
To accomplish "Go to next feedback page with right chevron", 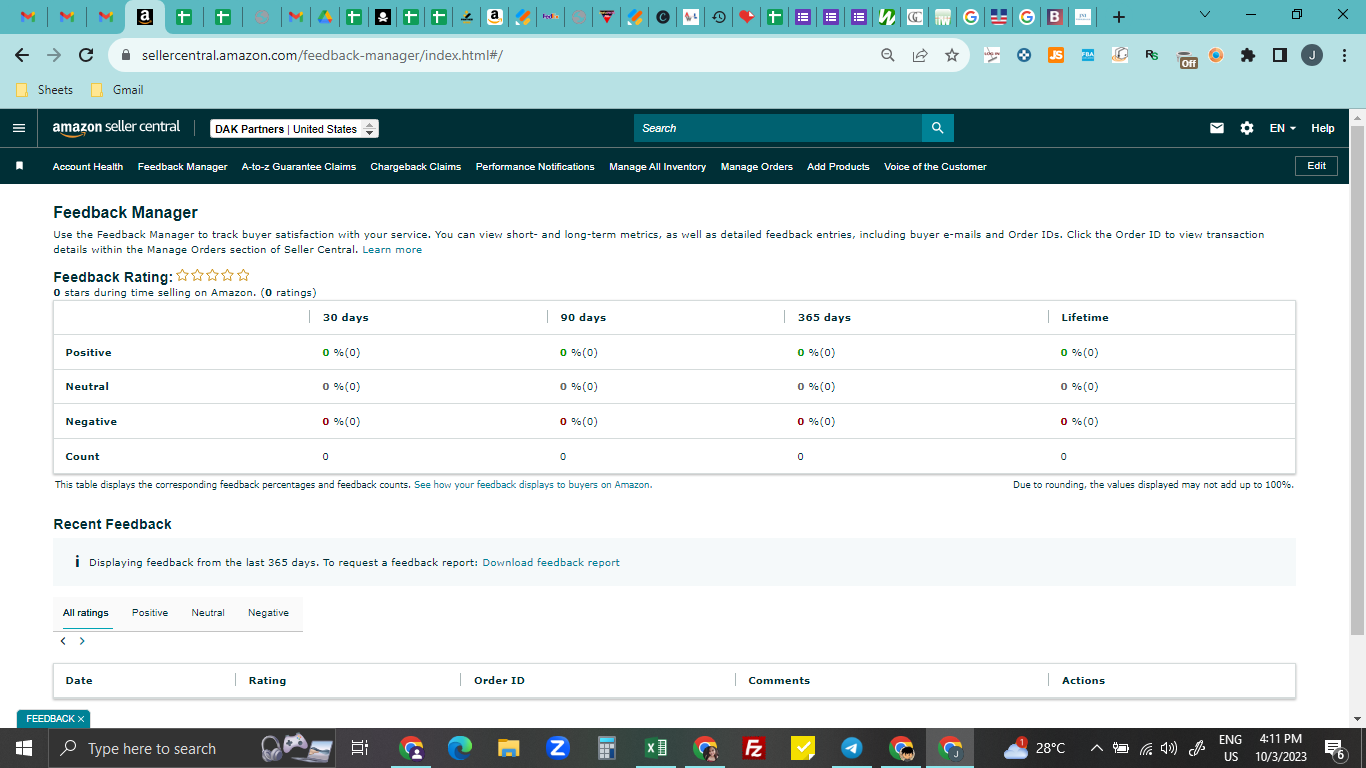I will click(82, 641).
